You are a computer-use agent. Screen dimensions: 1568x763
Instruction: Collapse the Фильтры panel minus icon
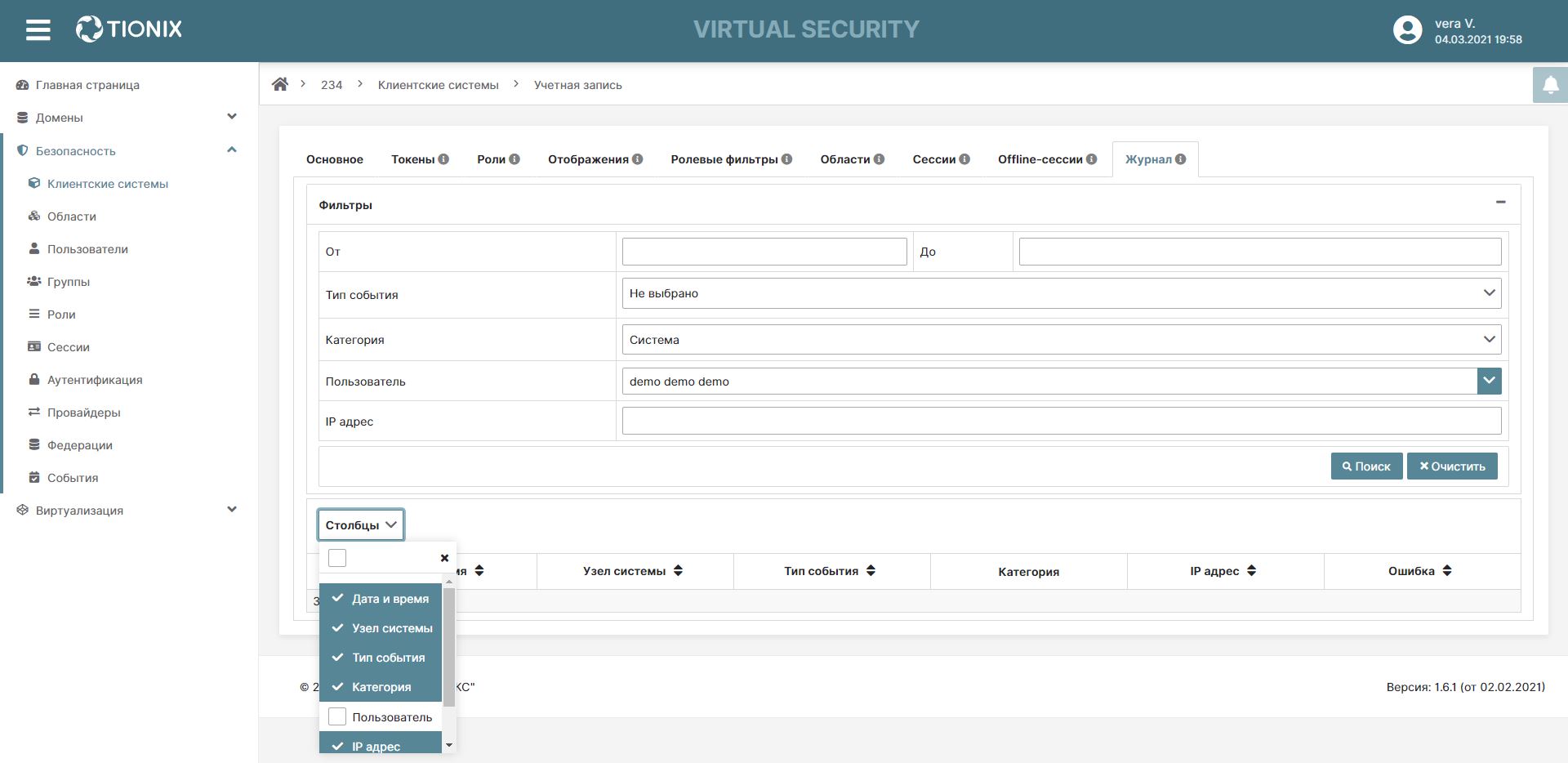1500,203
